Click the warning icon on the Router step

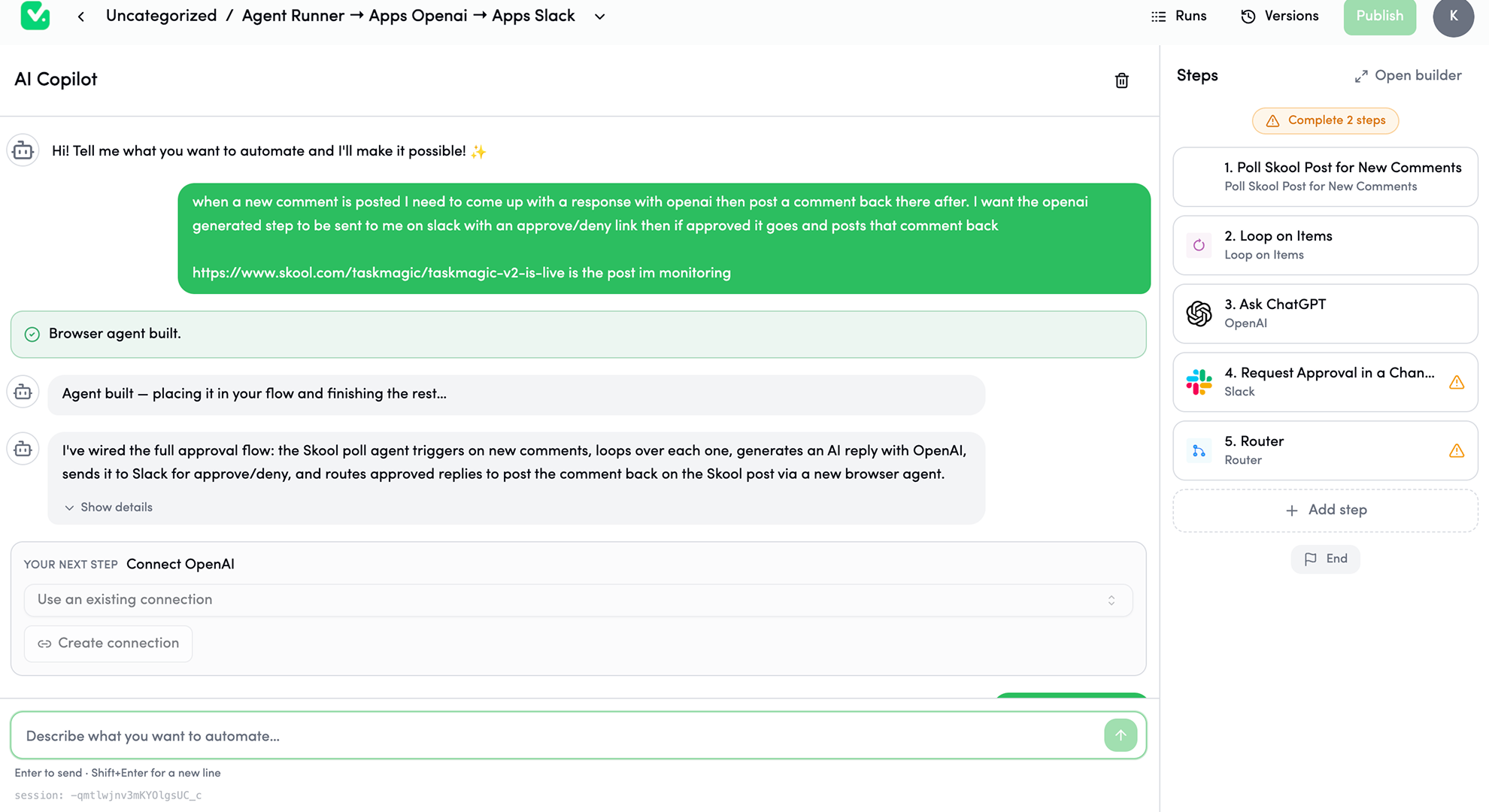coord(1457,451)
